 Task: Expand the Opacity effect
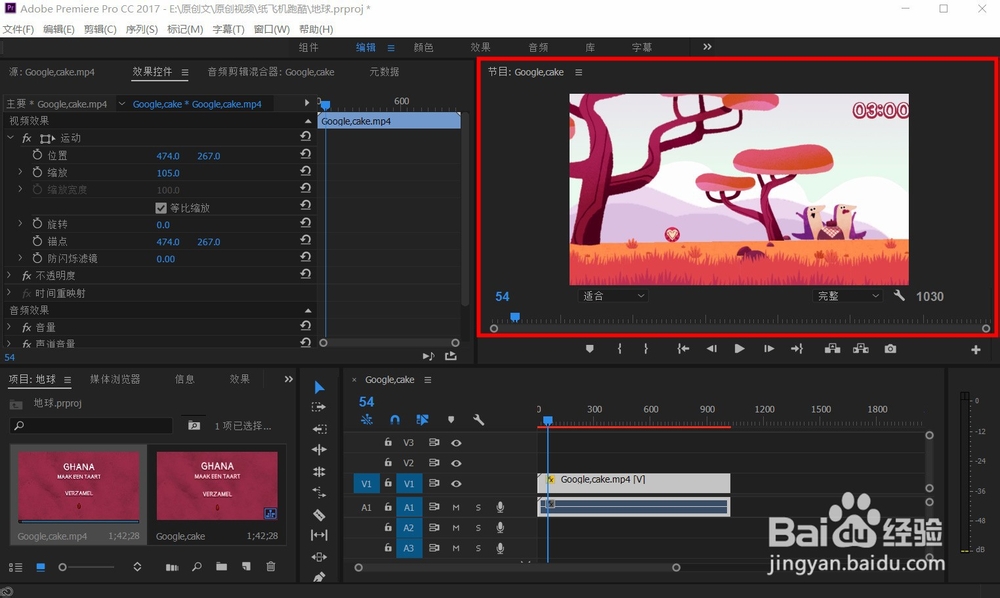click(x=9, y=275)
